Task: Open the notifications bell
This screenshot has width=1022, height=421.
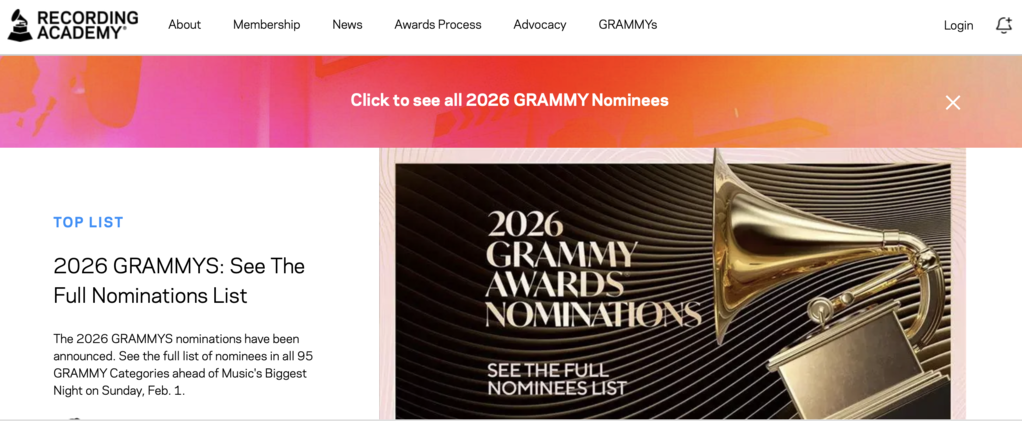Action: click(1003, 25)
